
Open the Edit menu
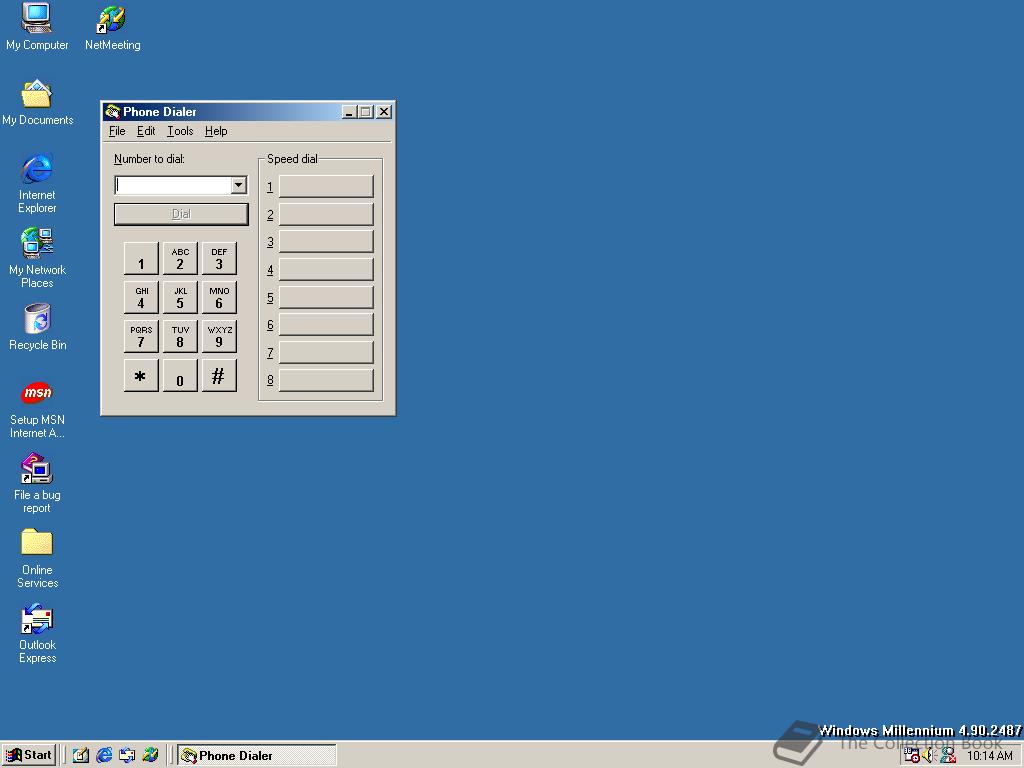146,131
